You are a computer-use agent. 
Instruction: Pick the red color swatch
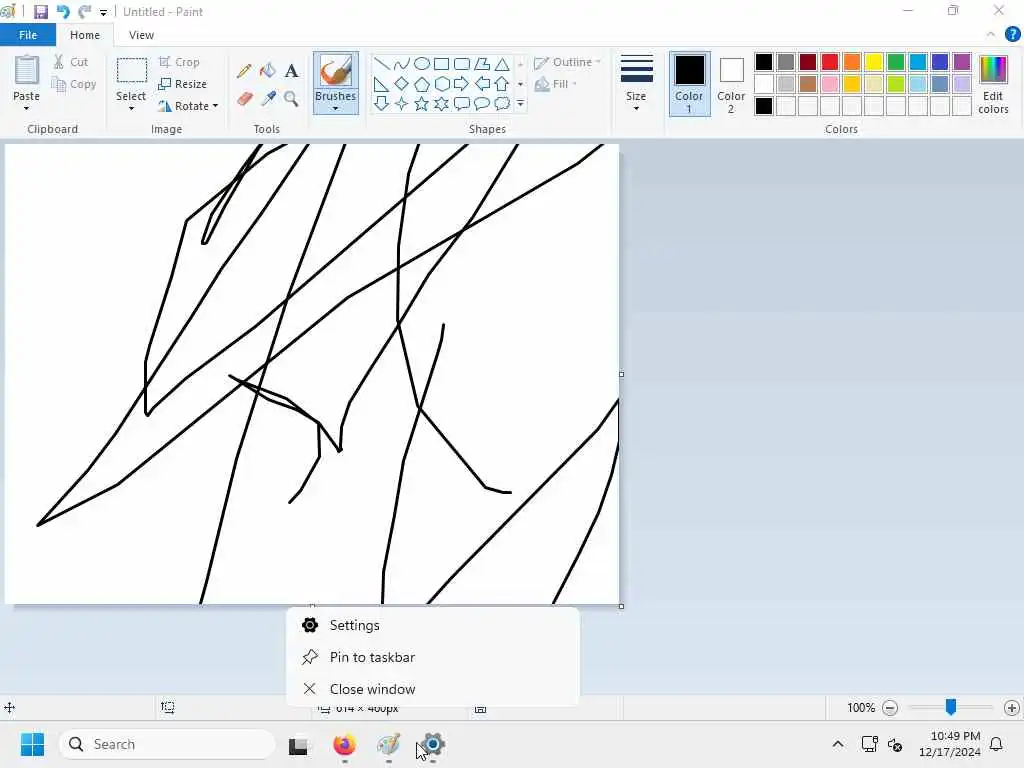pos(830,62)
